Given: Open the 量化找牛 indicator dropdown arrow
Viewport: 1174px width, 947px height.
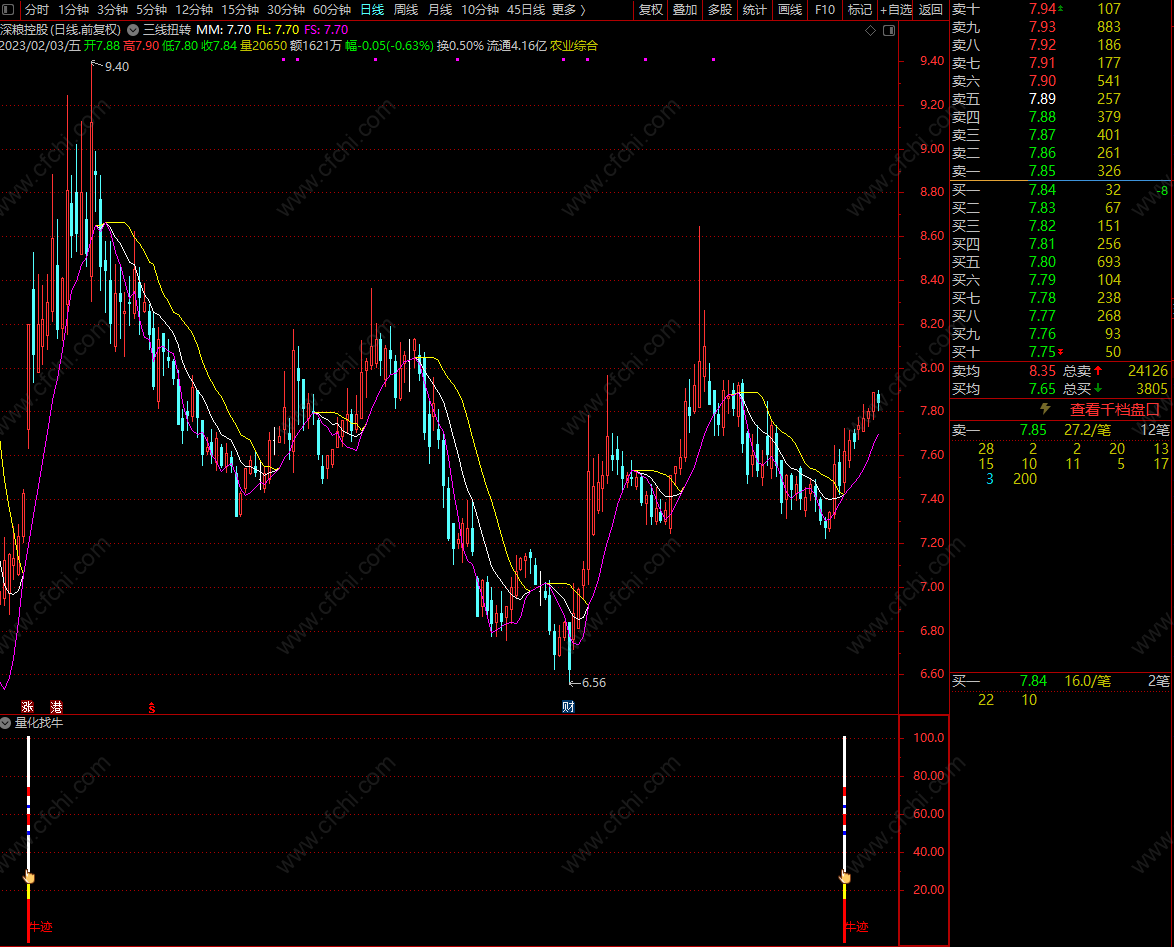Looking at the screenshot, I should click(6, 723).
